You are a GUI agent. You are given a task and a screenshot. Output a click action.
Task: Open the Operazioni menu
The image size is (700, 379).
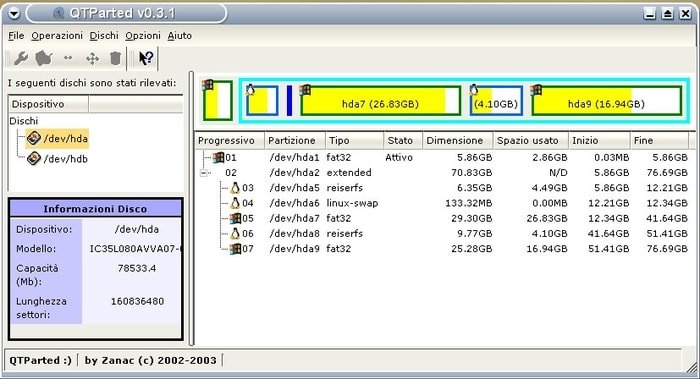point(57,36)
